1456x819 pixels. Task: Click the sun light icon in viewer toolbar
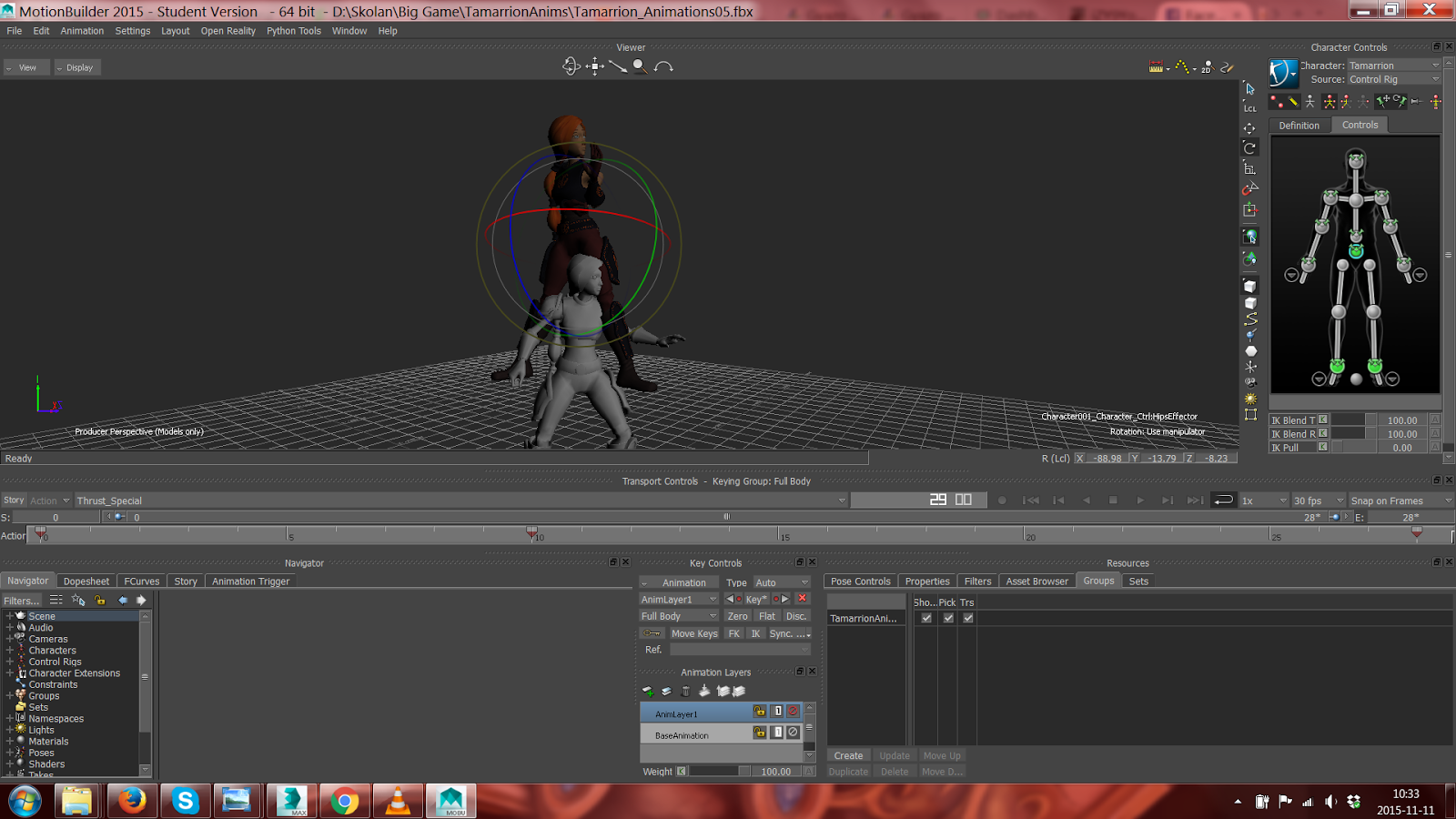point(1250,399)
